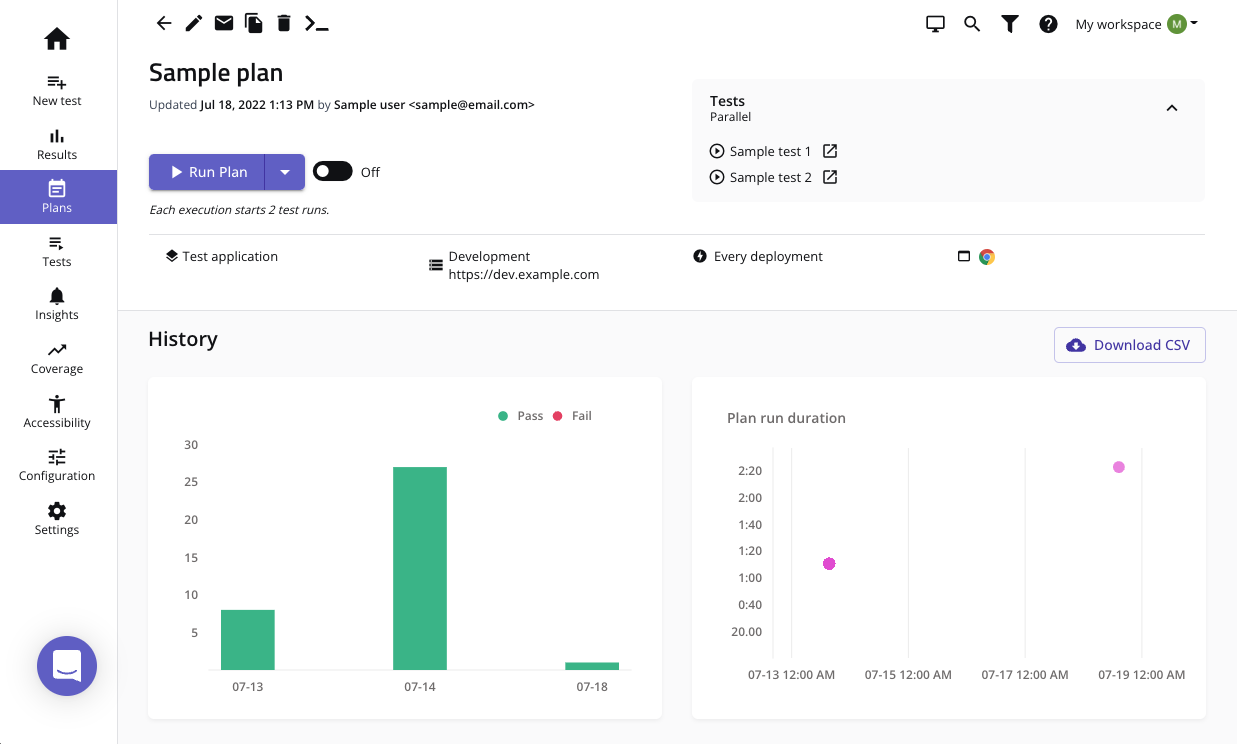Image resolution: width=1237 pixels, height=744 pixels.
Task: Click the Run Plan button
Action: tap(207, 172)
